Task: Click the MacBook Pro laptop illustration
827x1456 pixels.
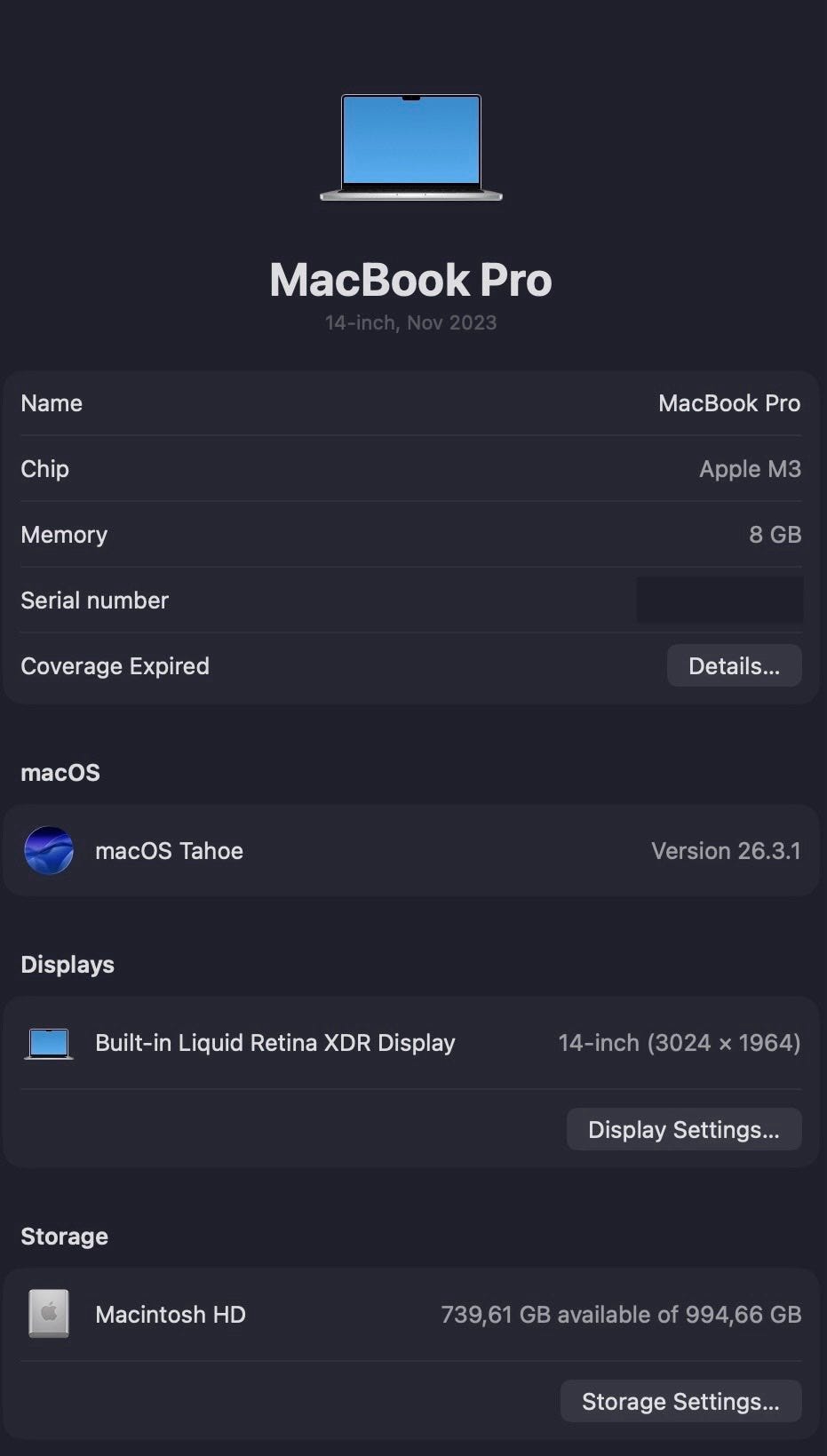Action: [410, 147]
